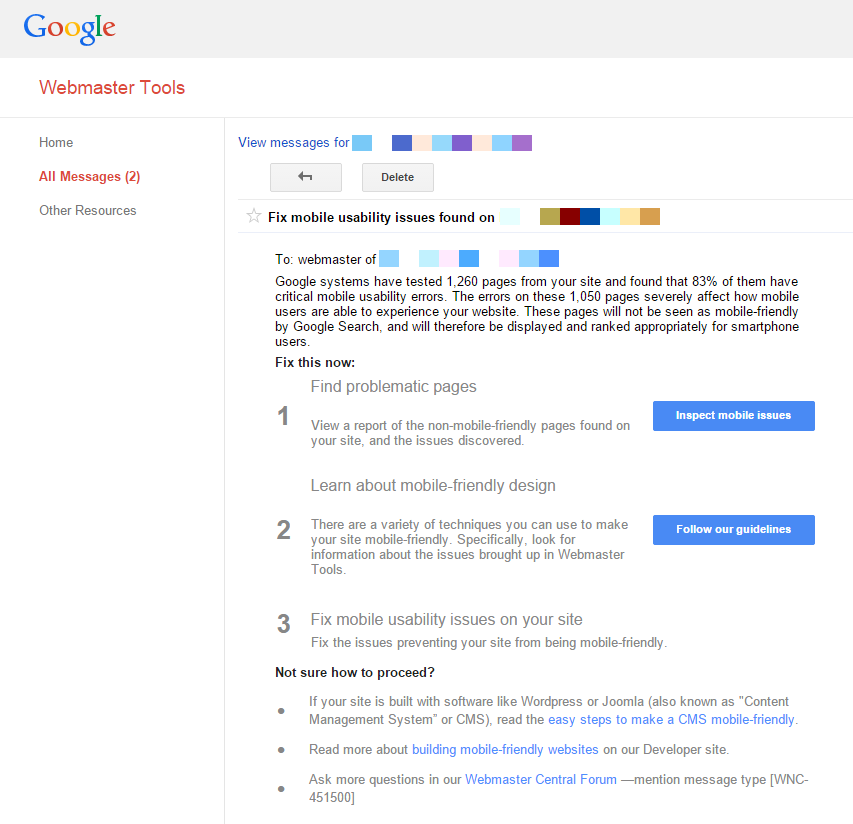853x824 pixels.
Task: Click 'Learn about mobile-friendly design' heading
Action: 433,486
